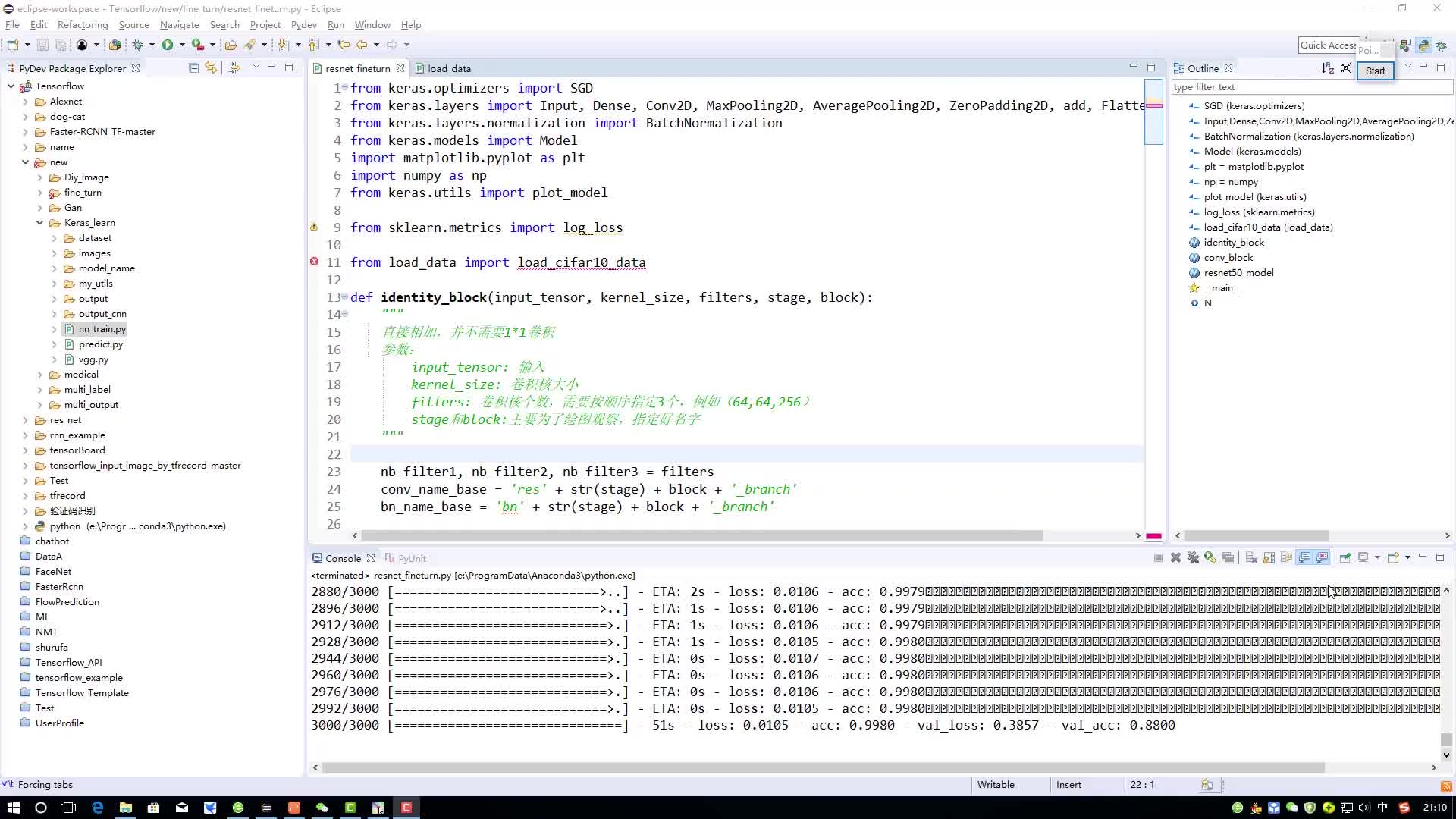Switch to the PyDev perspective
The width and height of the screenshot is (1456, 819).
click(x=1423, y=45)
